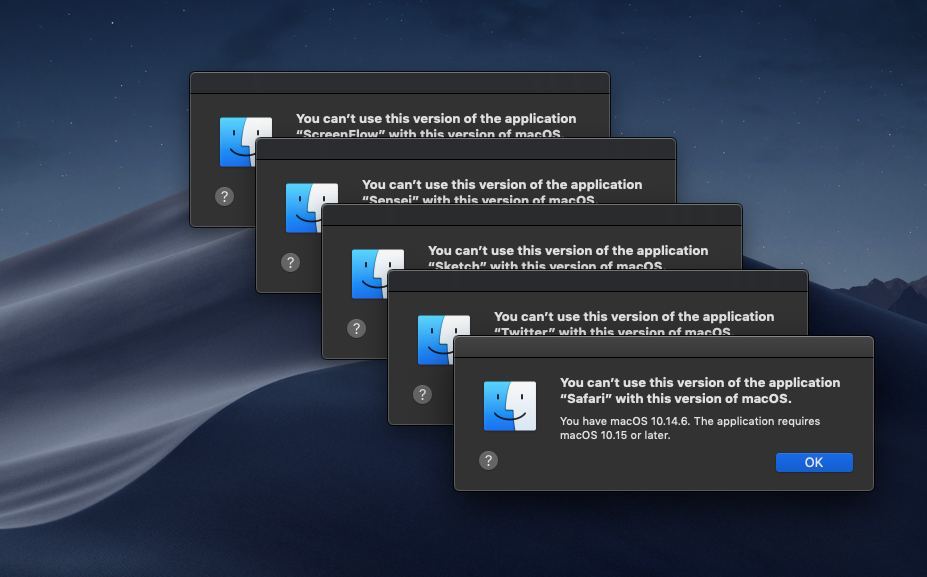Open help in the Sensei dialog
Image resolution: width=927 pixels, height=577 pixels.
tap(290, 262)
